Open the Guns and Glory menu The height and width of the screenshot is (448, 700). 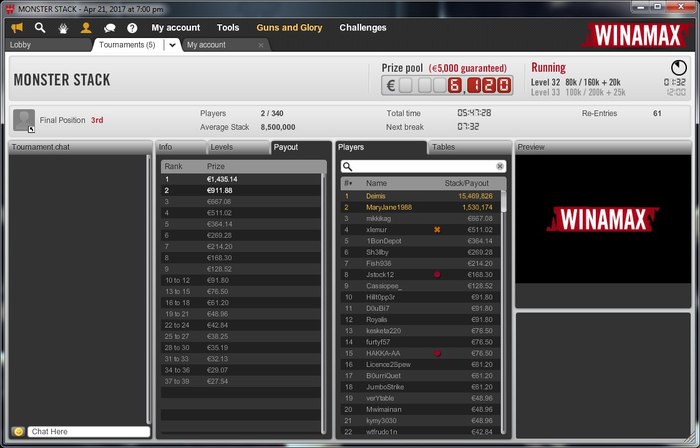click(289, 28)
